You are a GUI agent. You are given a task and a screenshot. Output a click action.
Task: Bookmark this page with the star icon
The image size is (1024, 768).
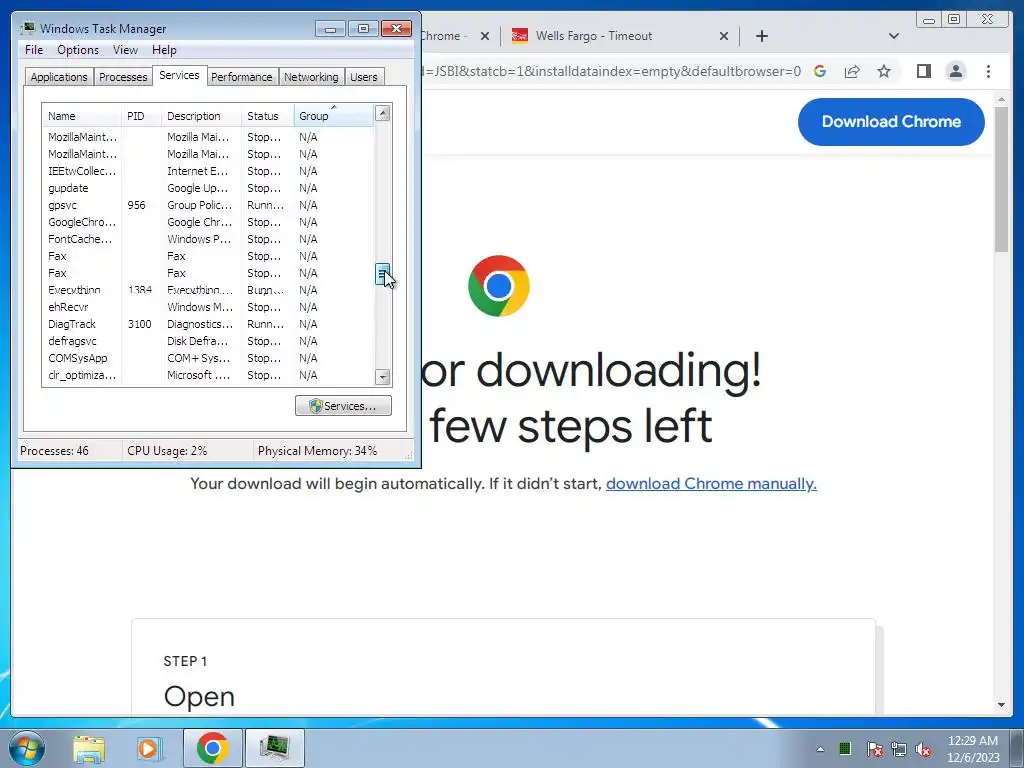884,71
